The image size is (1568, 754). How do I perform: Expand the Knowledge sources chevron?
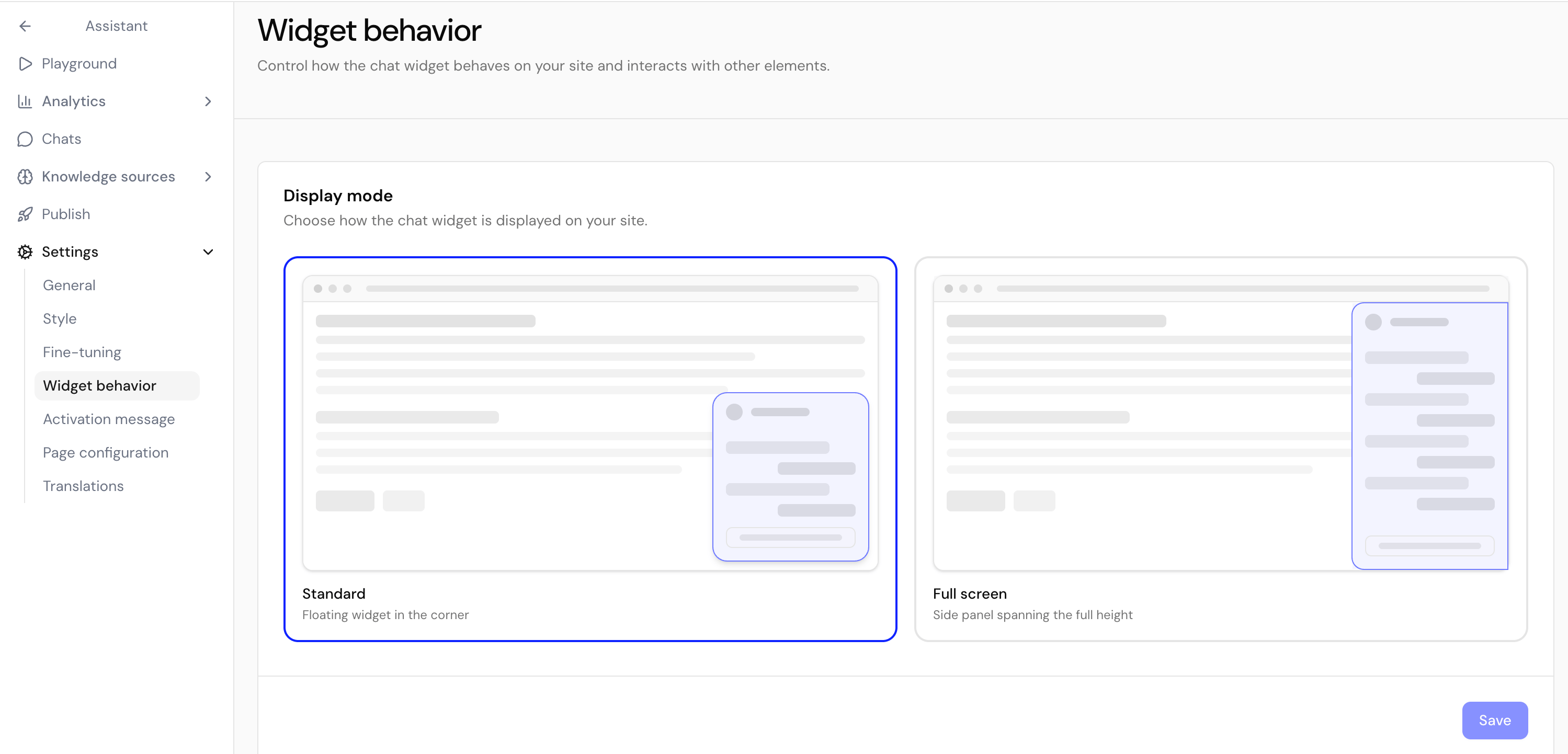pyautogui.click(x=208, y=177)
